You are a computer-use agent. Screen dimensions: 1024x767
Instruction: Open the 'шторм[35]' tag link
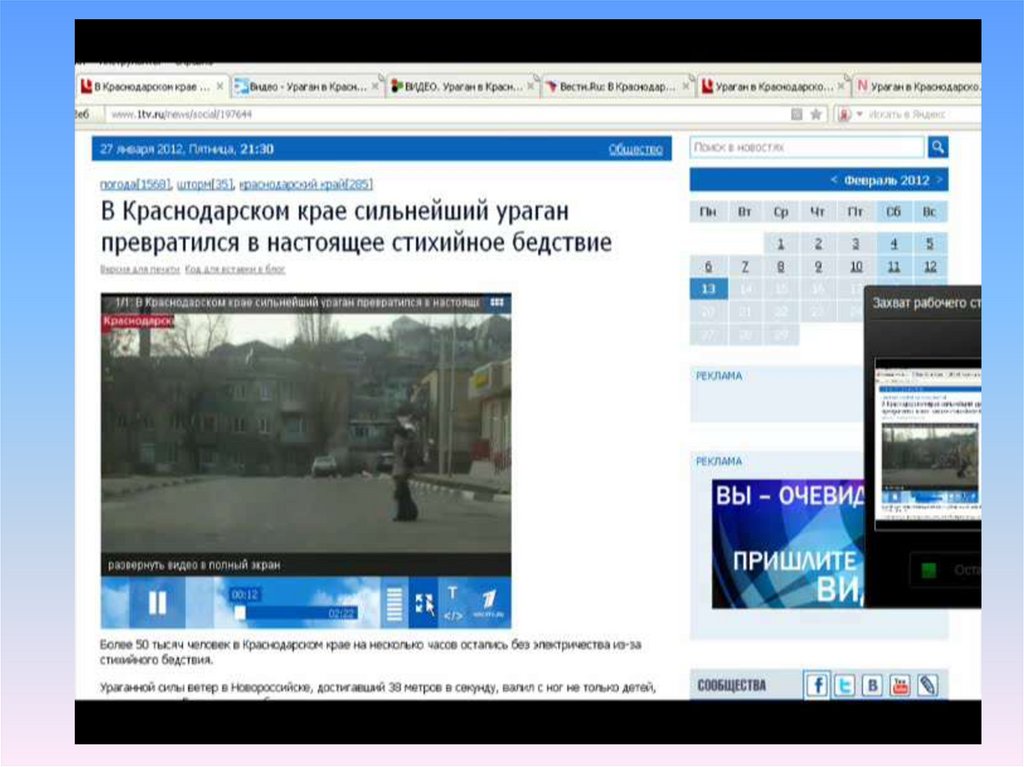205,184
